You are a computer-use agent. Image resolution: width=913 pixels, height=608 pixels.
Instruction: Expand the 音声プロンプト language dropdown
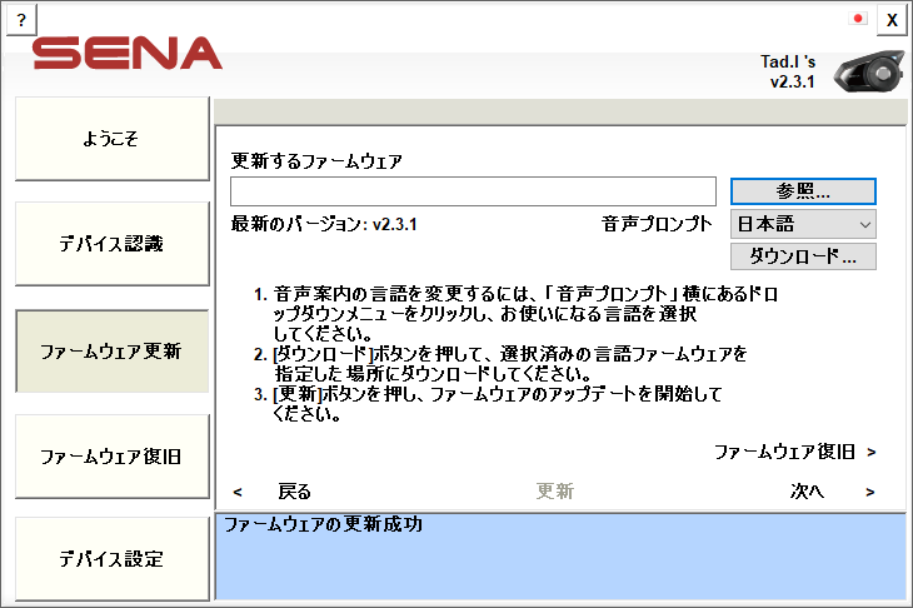click(803, 224)
